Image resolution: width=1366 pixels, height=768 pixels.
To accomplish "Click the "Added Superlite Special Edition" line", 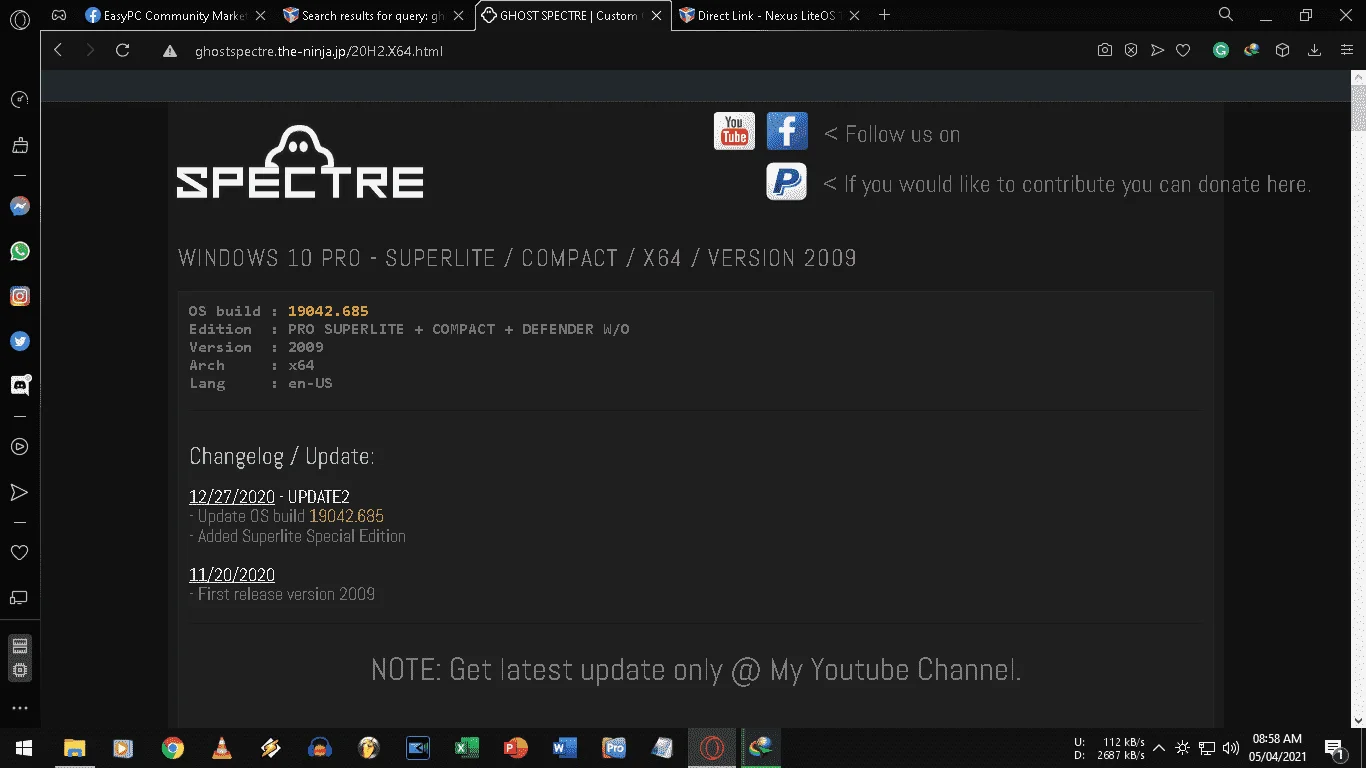I will pos(298,536).
